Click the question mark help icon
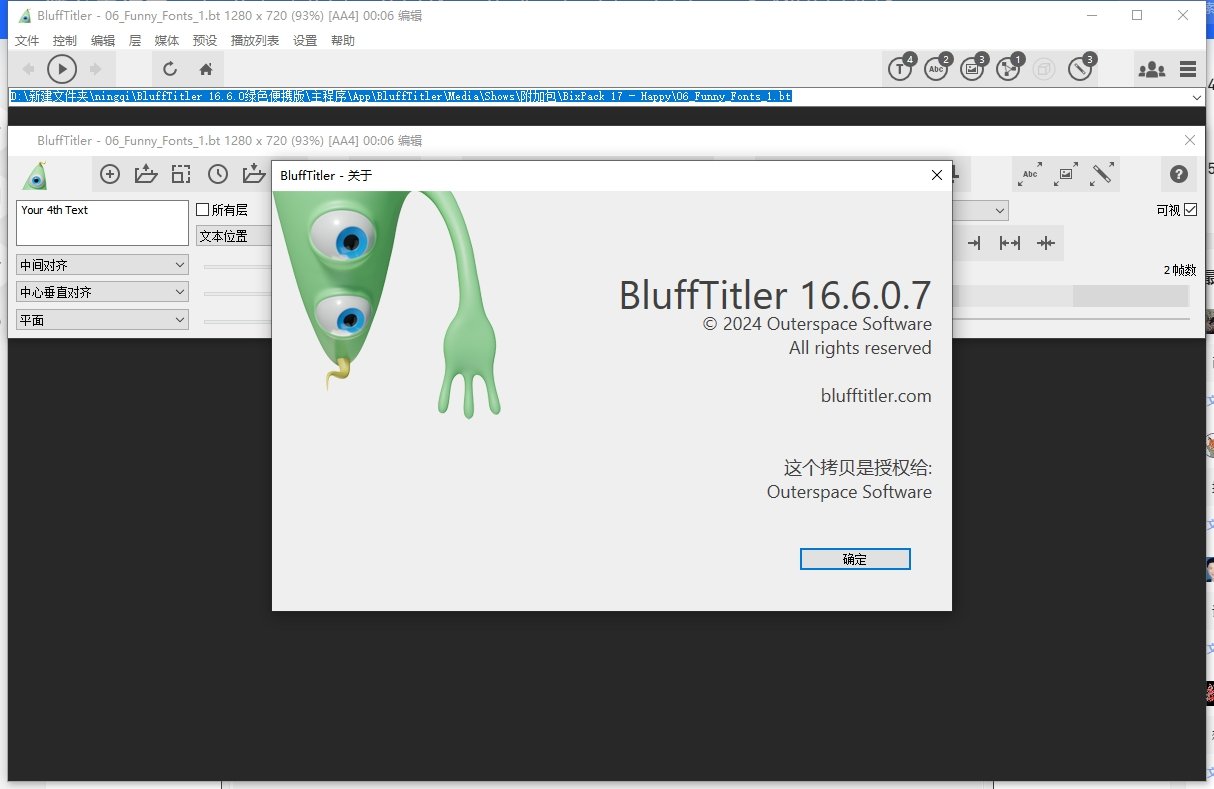The height and width of the screenshot is (789, 1214). (x=1179, y=175)
